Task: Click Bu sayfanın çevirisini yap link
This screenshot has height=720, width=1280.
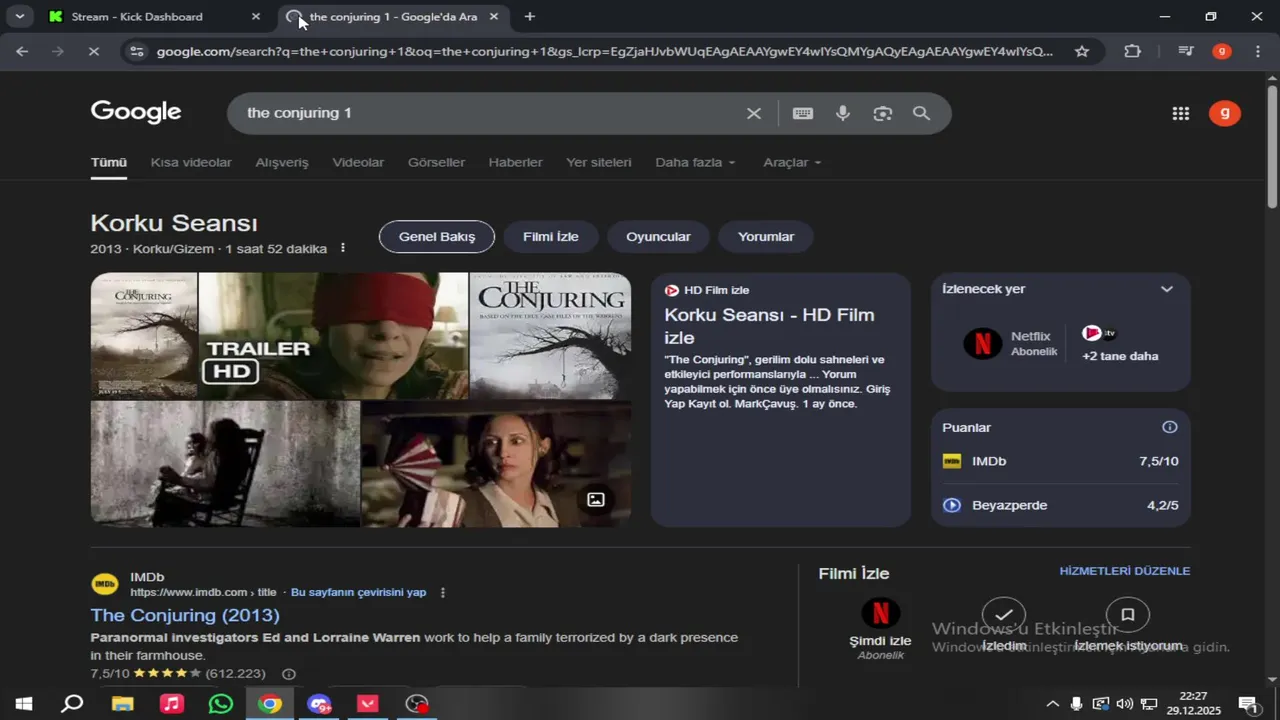Action: tap(358, 592)
